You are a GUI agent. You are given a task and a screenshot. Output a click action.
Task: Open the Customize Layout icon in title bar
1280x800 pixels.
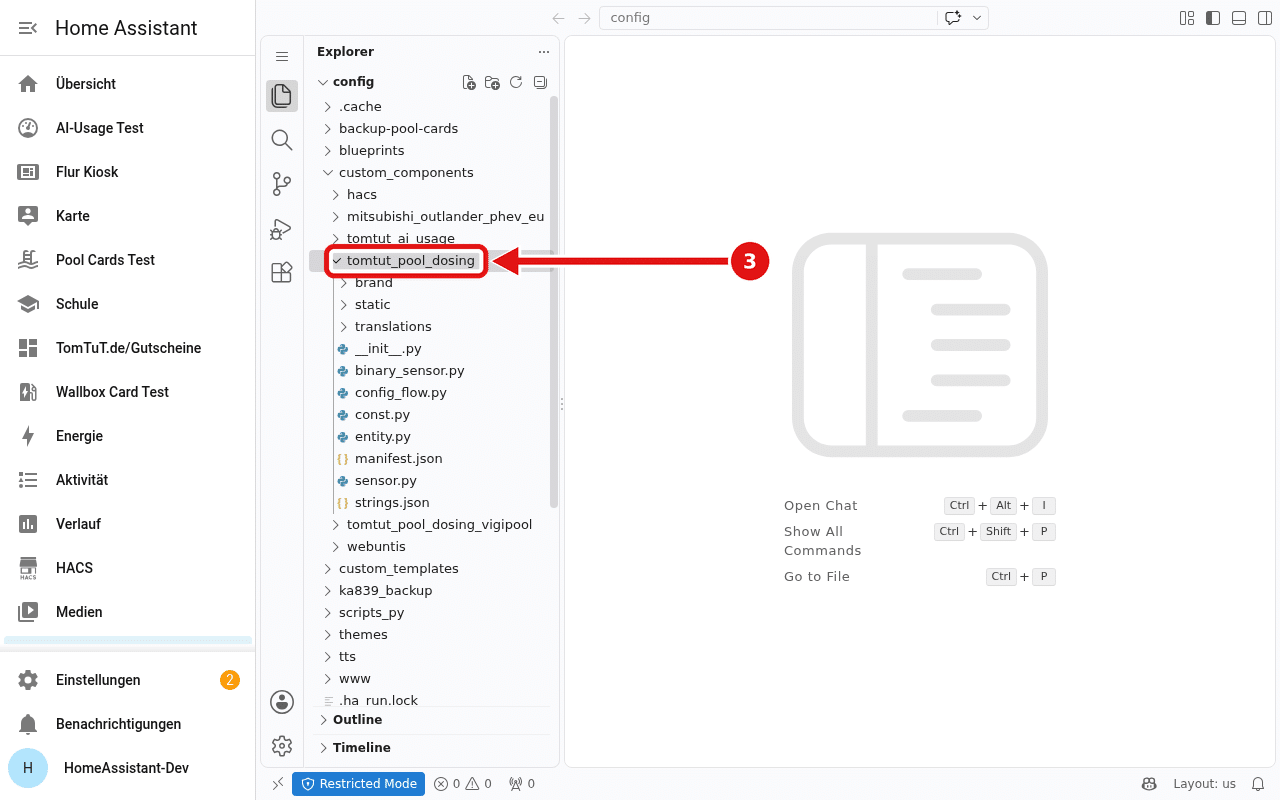click(1187, 18)
